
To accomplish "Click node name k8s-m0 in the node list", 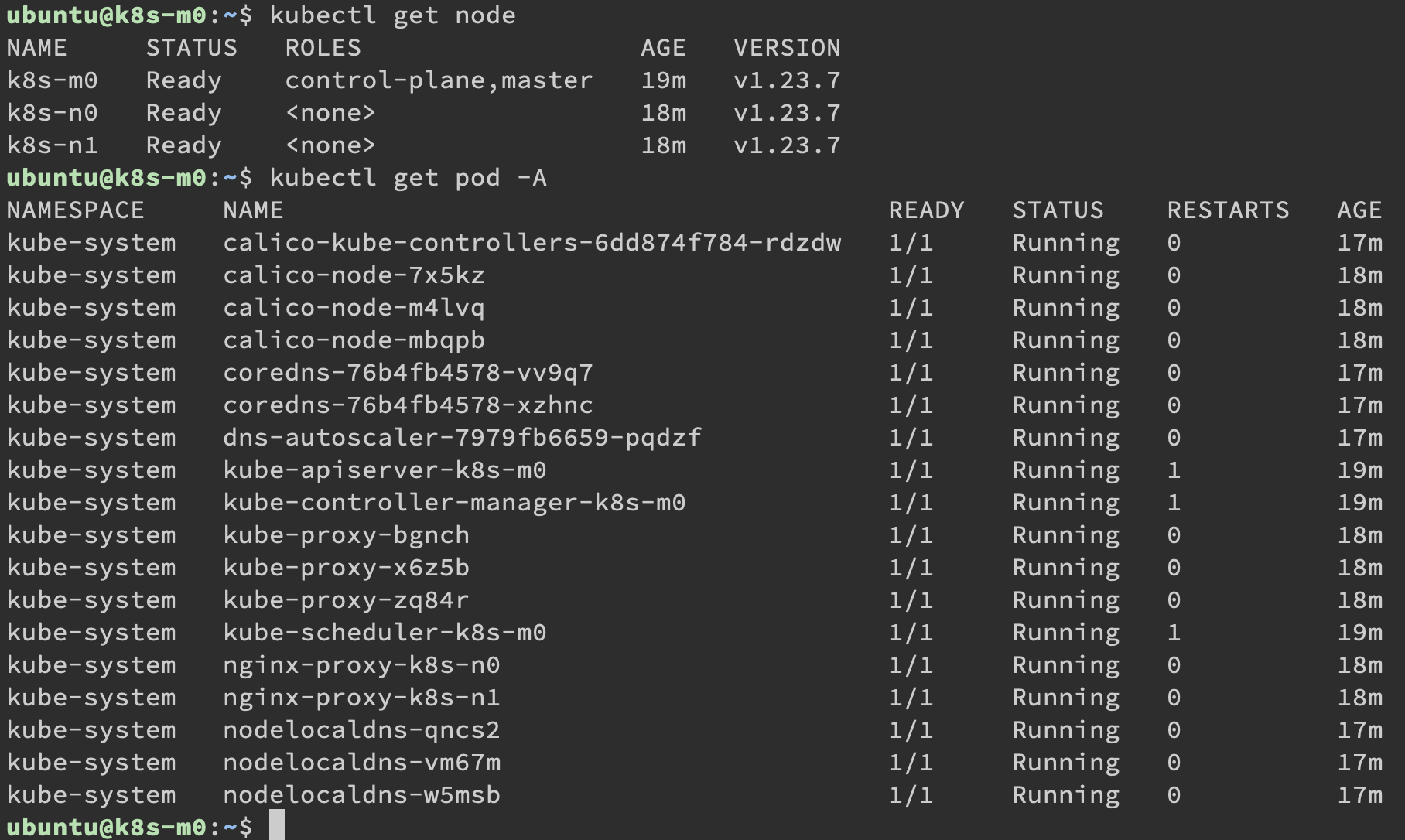I will pos(53,80).
